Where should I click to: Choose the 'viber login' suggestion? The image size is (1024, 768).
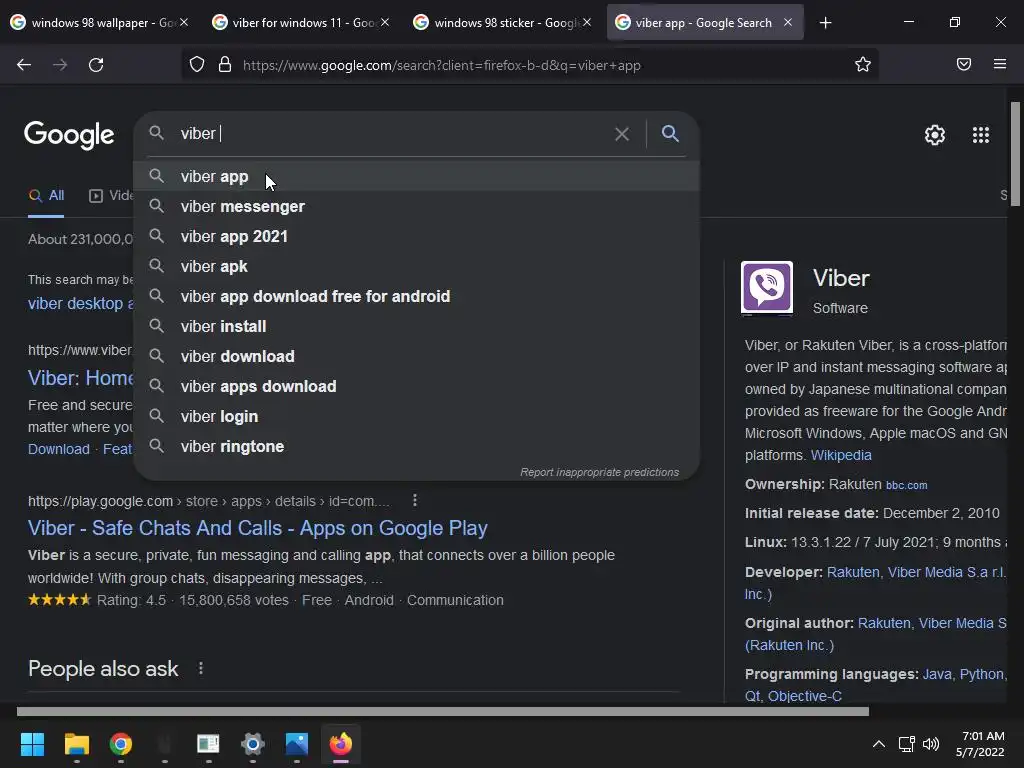click(417, 417)
